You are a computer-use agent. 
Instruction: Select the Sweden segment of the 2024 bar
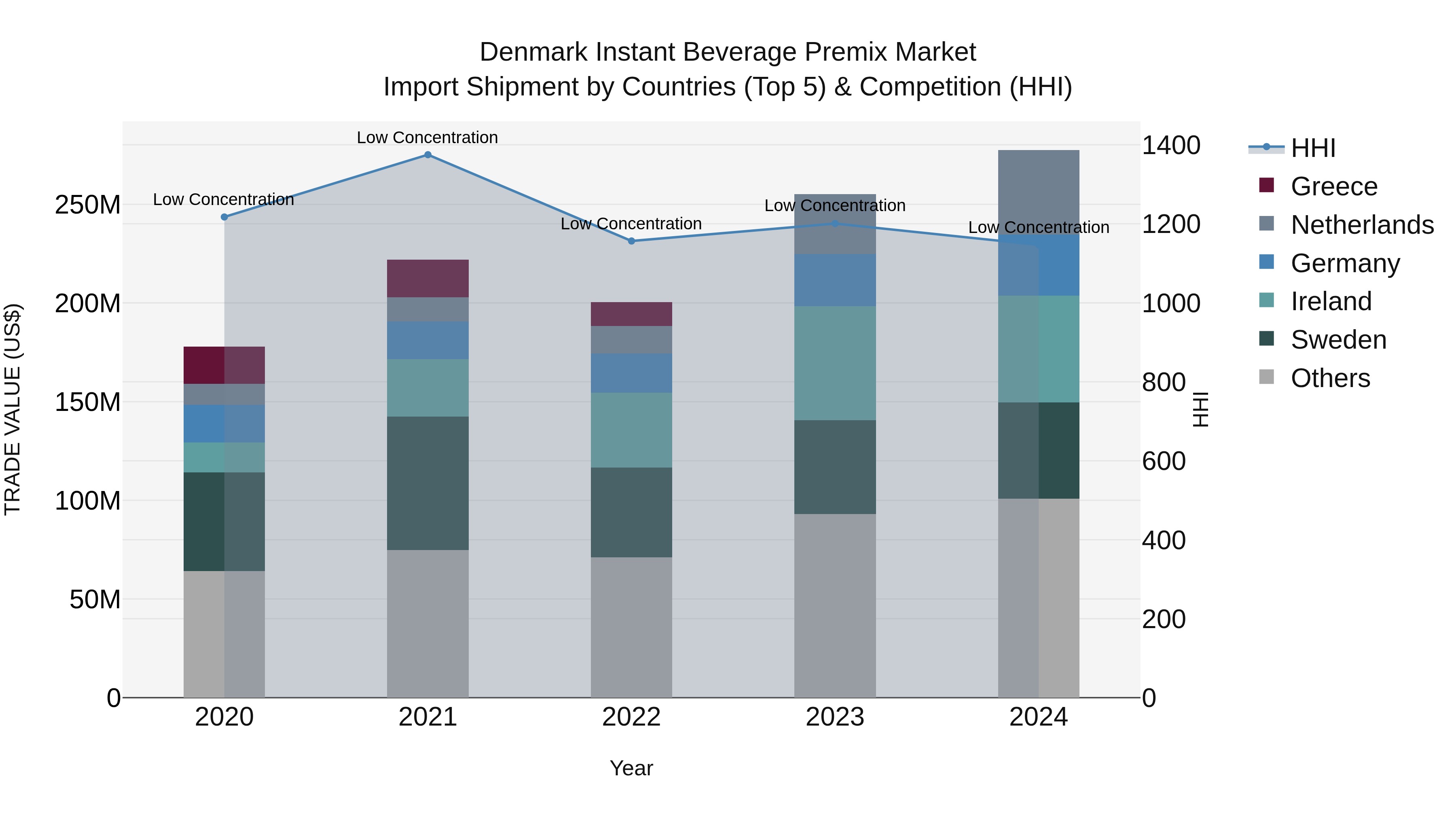point(1039,451)
